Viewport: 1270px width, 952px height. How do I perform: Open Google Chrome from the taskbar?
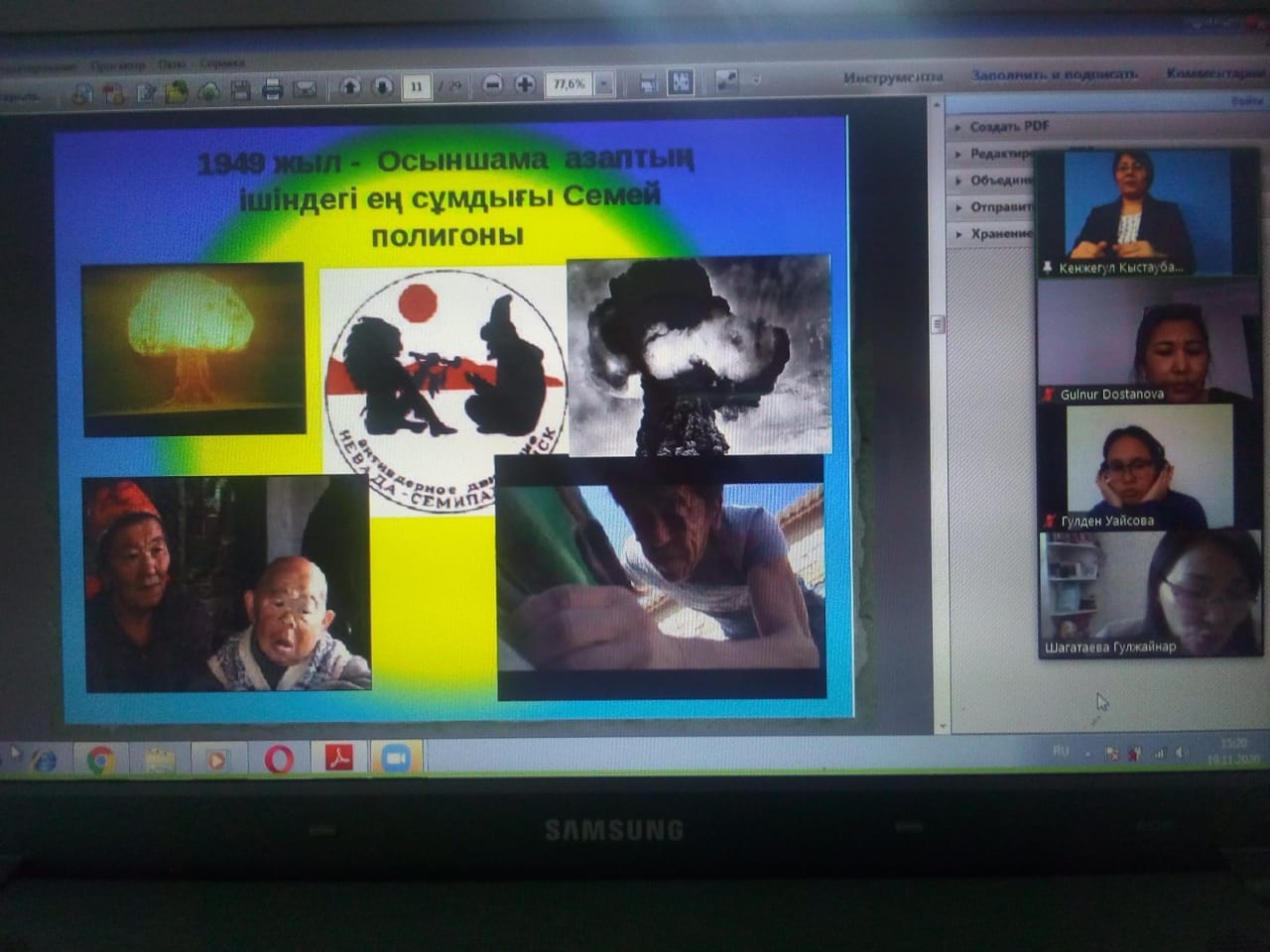[x=100, y=760]
